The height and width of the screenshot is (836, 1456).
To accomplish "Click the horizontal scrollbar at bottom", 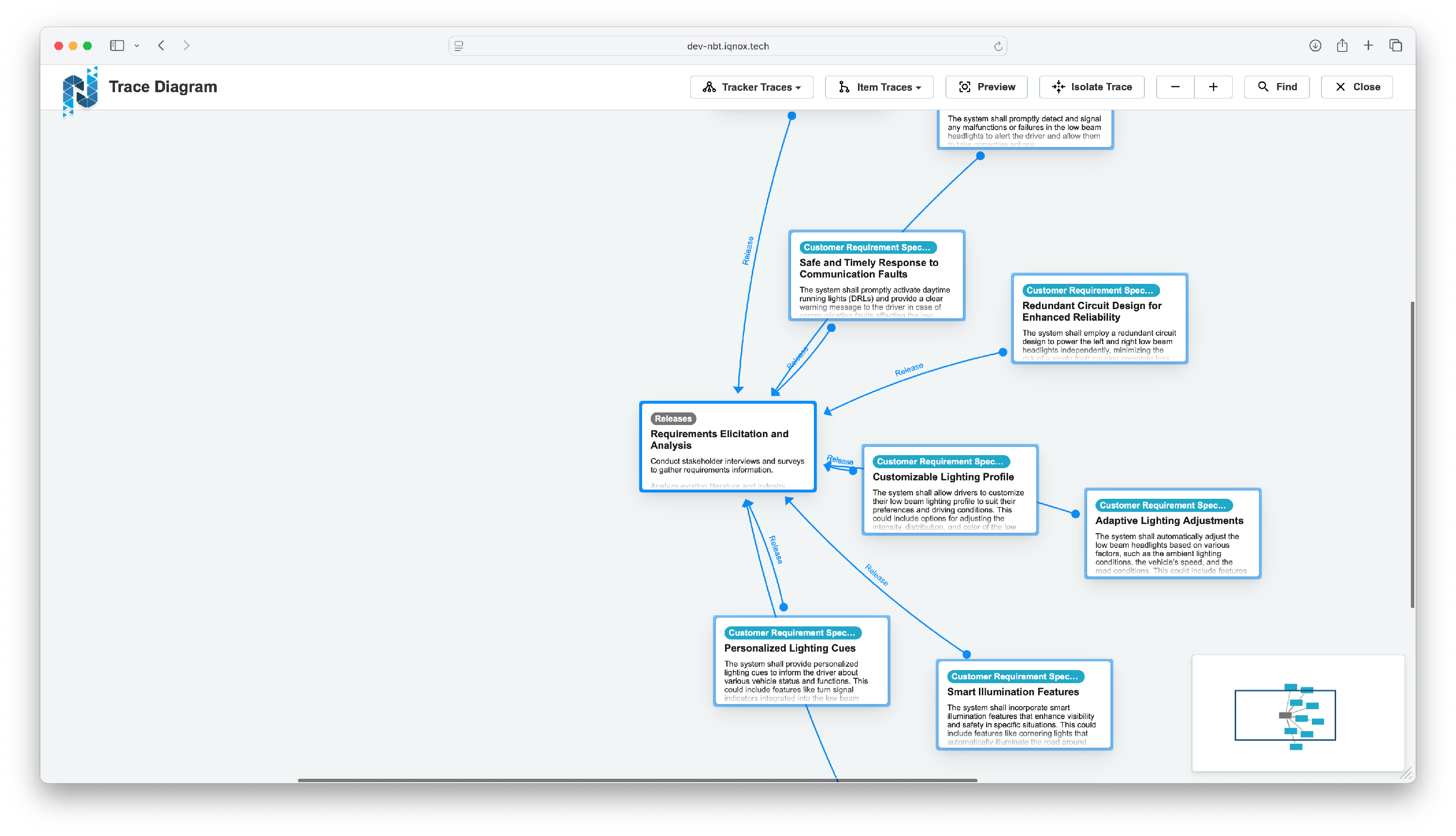I will 637,780.
